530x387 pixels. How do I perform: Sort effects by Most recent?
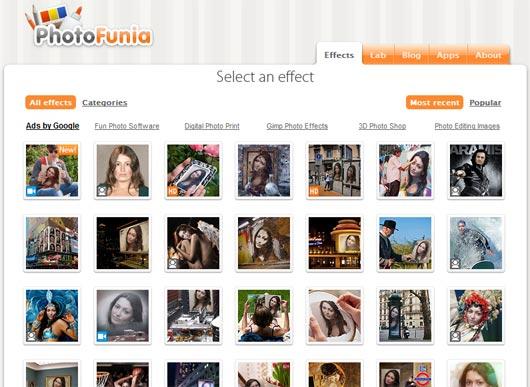coord(435,102)
